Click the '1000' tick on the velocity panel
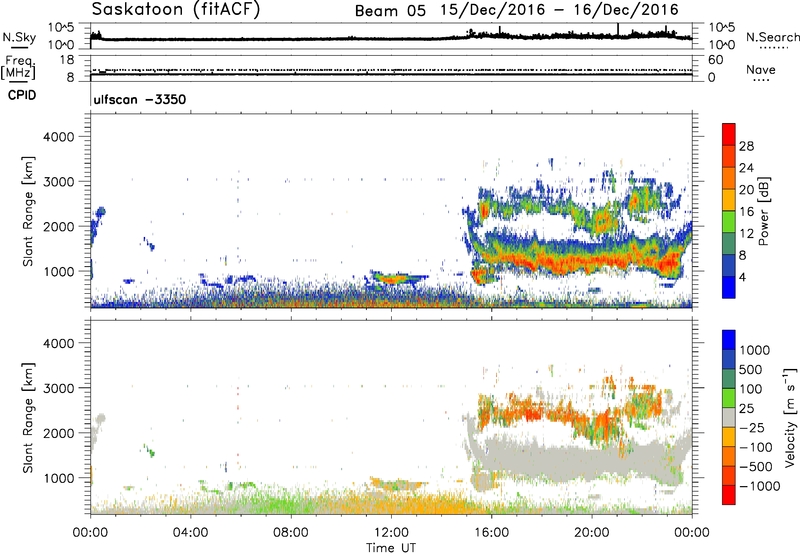The image size is (800, 554). 58,478
